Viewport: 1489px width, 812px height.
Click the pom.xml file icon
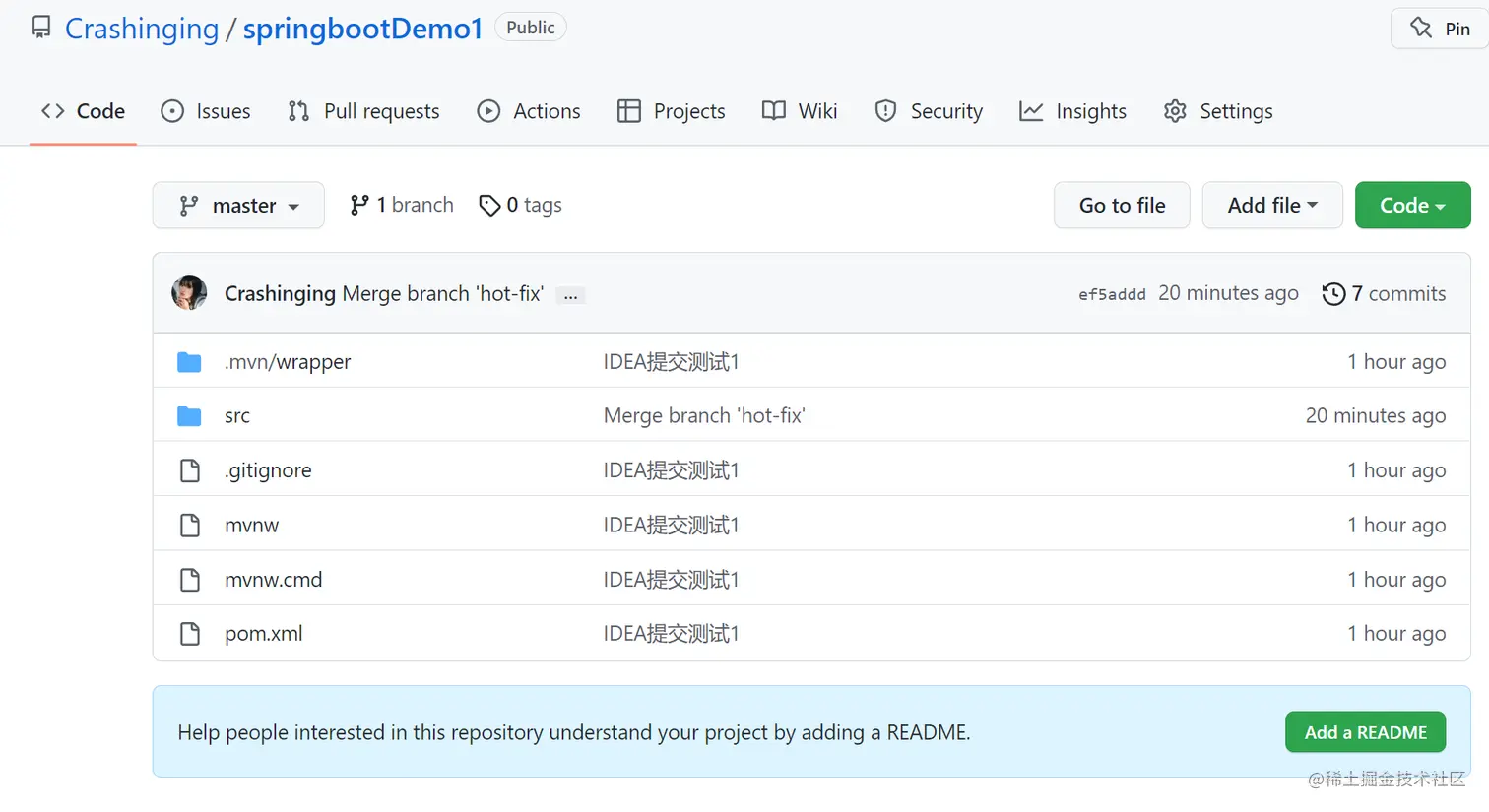[x=190, y=634]
